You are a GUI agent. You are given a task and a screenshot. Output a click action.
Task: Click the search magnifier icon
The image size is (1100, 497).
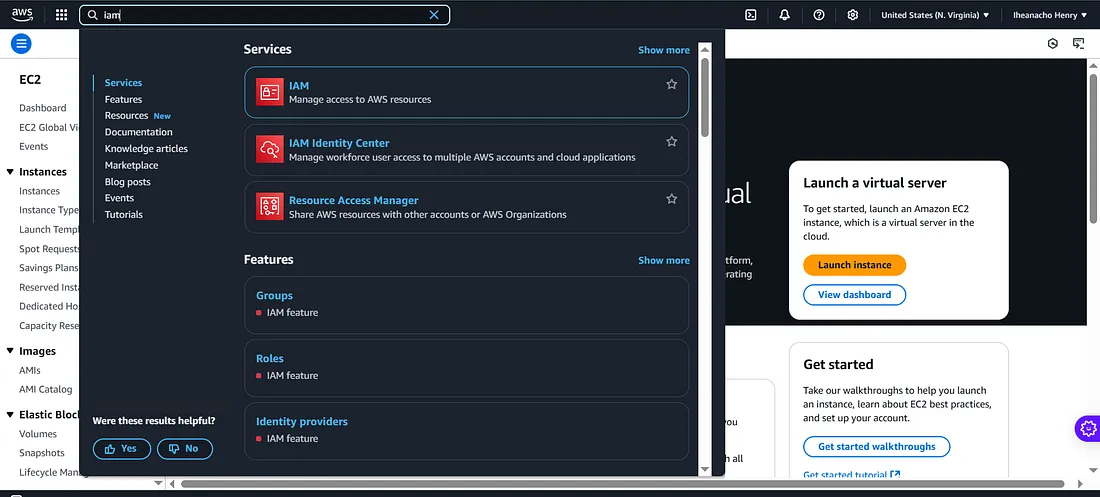[93, 15]
